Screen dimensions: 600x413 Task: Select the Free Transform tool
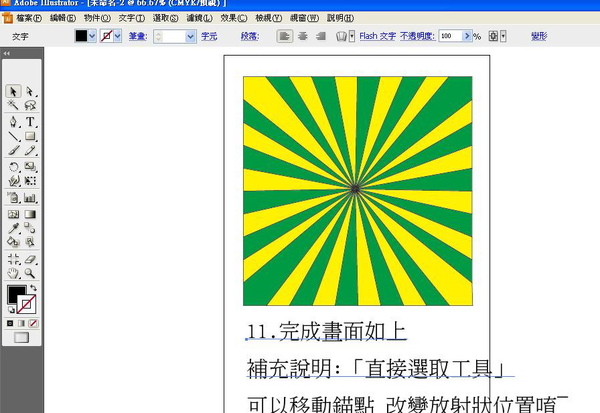[x=30, y=181]
